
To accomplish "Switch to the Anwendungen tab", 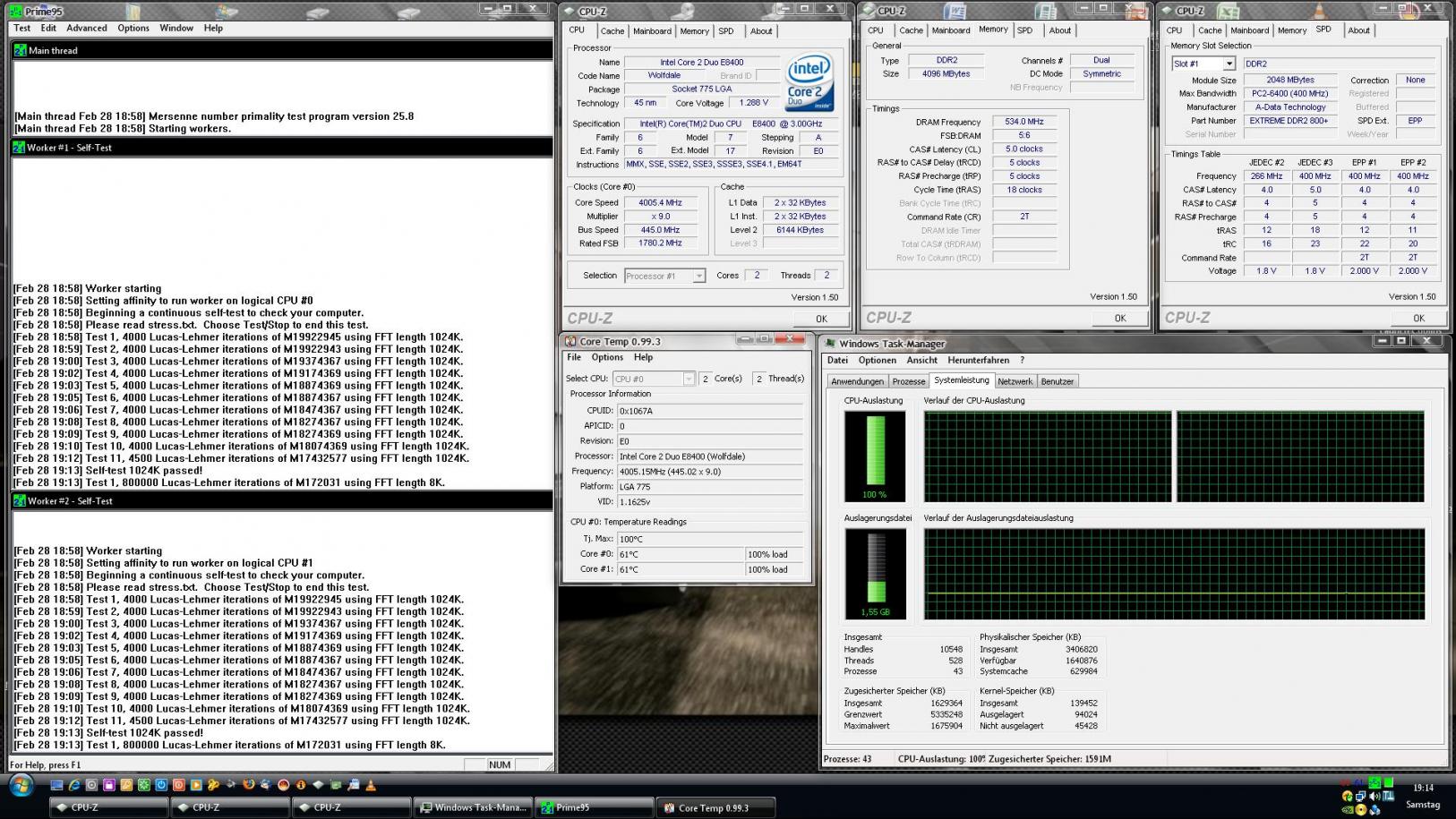I will click(857, 381).
